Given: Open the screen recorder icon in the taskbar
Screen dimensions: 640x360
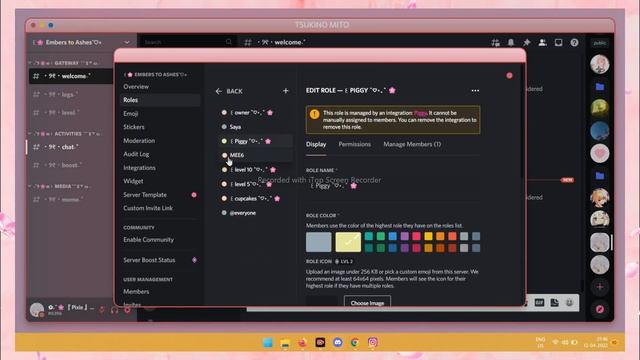Looking at the screenshot, I should 320,342.
